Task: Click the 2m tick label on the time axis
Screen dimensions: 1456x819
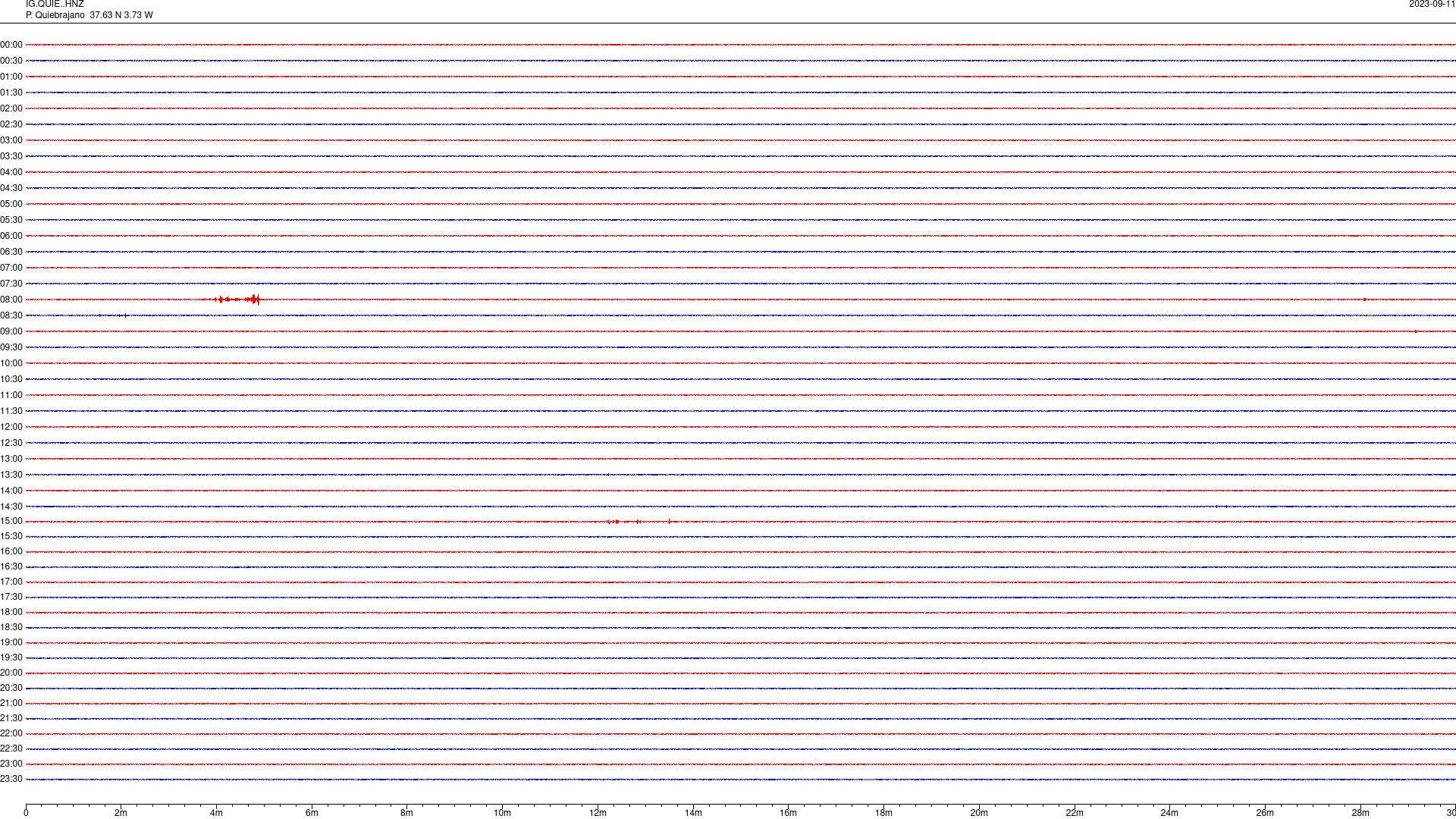Action: (121, 813)
